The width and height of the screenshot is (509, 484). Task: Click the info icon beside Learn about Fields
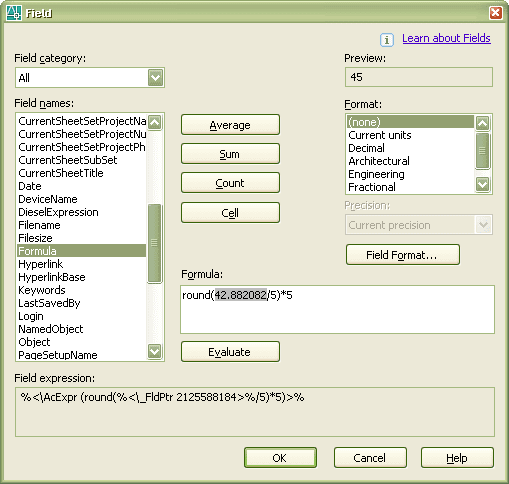pyautogui.click(x=387, y=40)
